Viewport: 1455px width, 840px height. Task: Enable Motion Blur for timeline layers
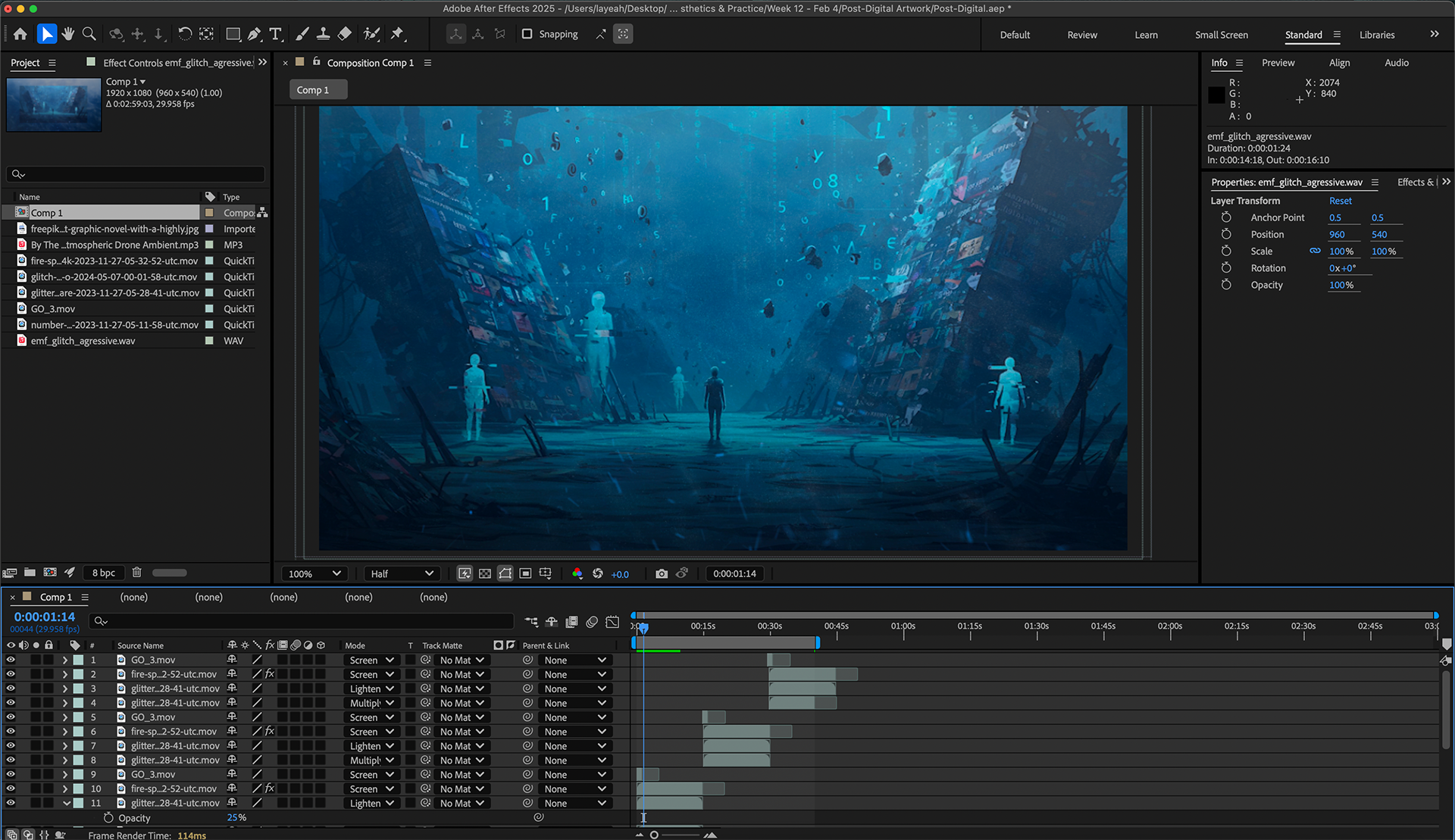[x=592, y=622]
